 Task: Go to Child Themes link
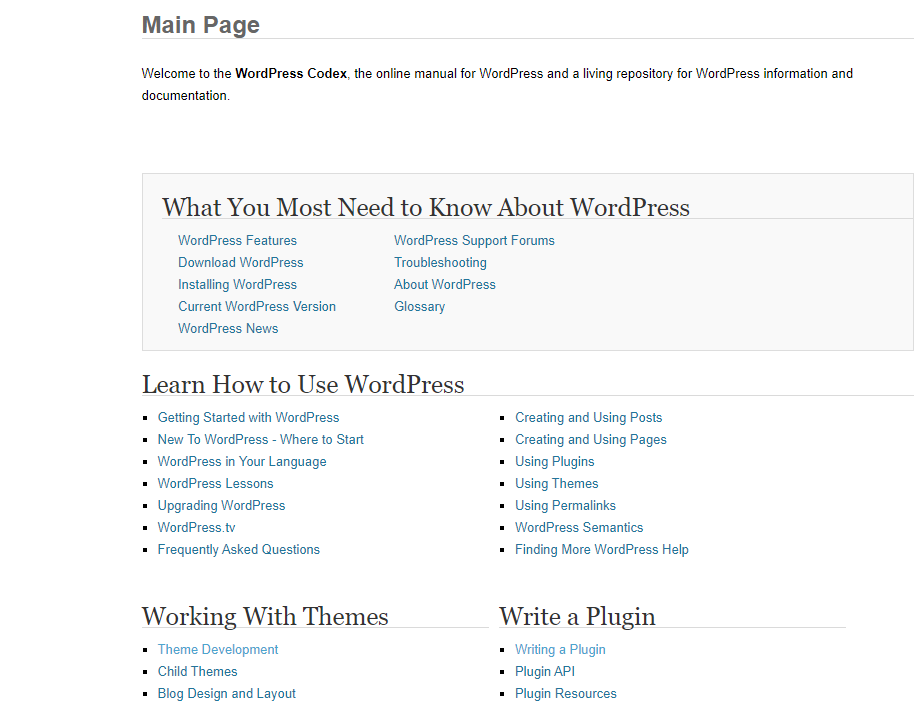tap(197, 671)
